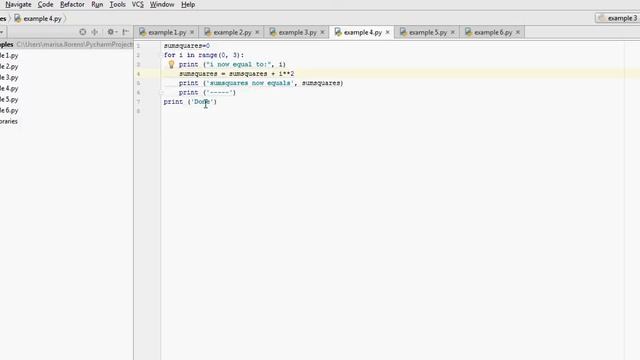Switch to the example 3.py tab
The height and width of the screenshot is (360, 640).
click(x=298, y=32)
